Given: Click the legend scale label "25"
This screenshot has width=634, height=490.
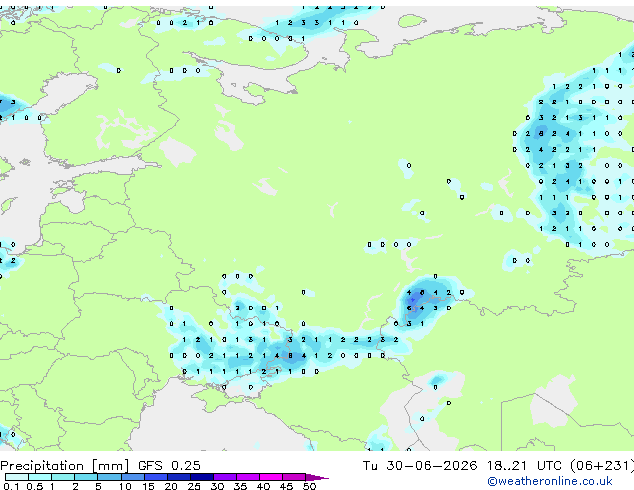Looking at the screenshot, I should pyautogui.click(x=194, y=486).
